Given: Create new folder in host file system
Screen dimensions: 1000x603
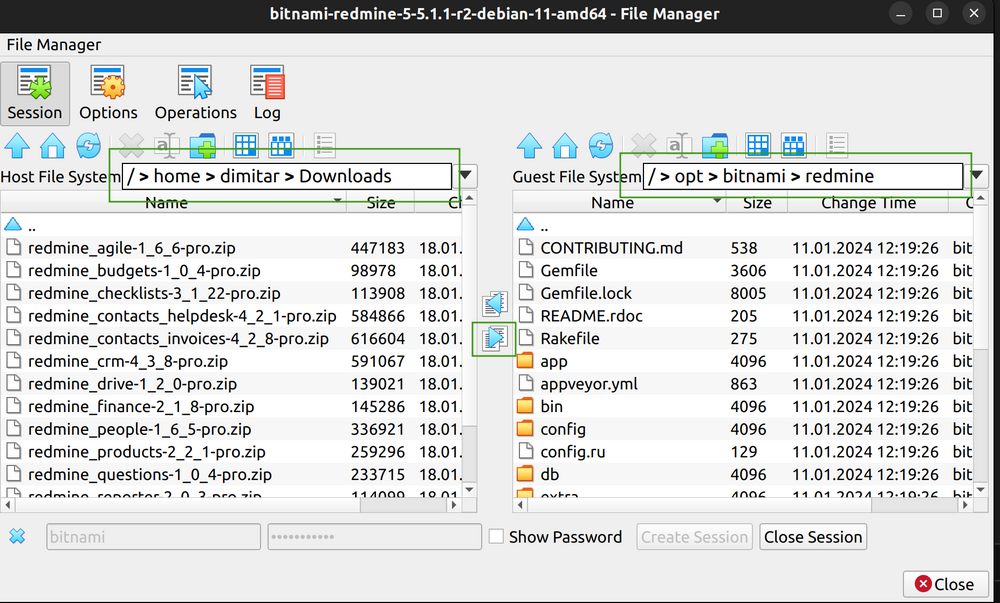Looking at the screenshot, I should tap(203, 146).
